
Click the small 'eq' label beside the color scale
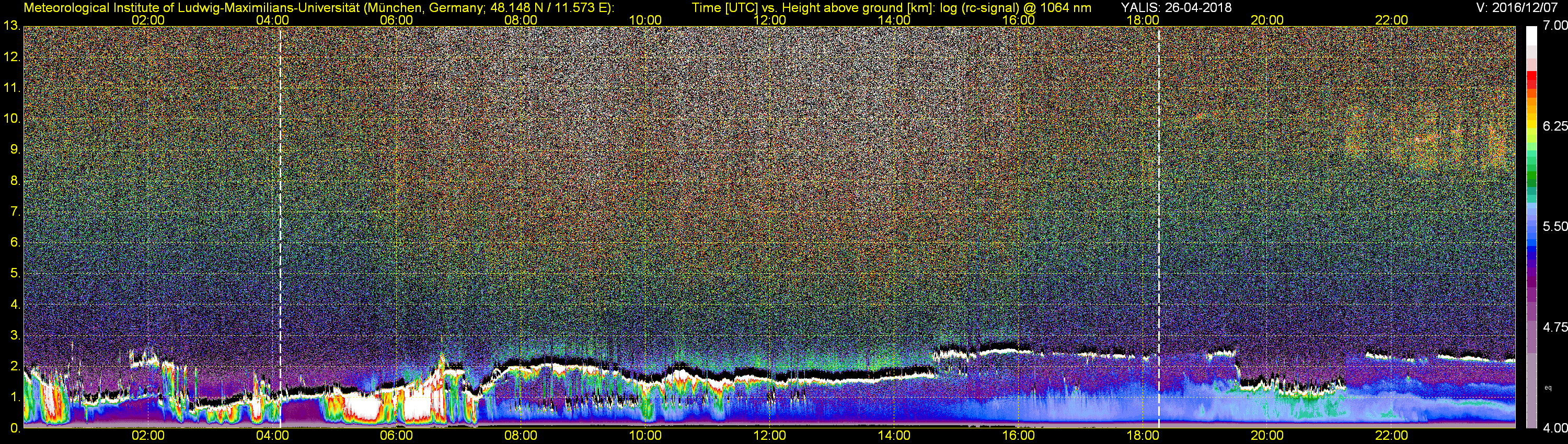click(x=1548, y=388)
